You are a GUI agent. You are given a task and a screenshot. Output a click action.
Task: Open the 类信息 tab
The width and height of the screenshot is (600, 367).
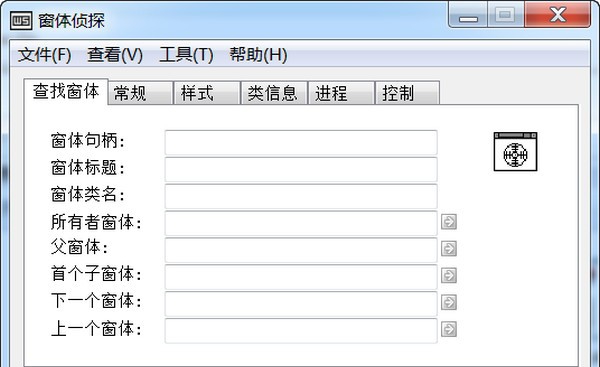coord(274,93)
